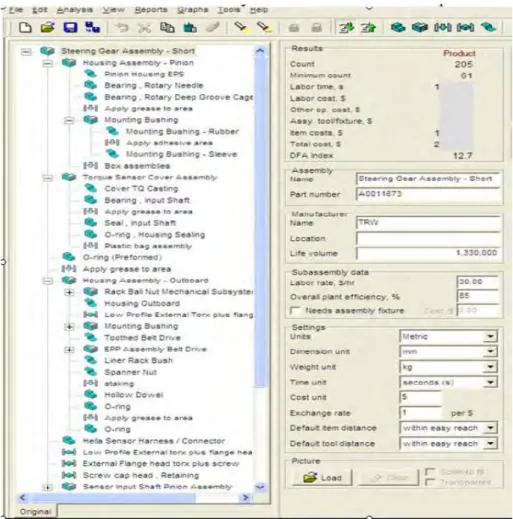Switch to the Original tab
The width and height of the screenshot is (513, 519).
pos(35,512)
